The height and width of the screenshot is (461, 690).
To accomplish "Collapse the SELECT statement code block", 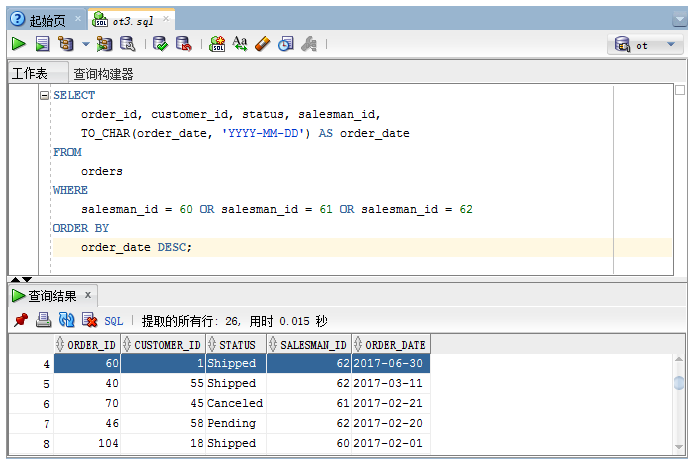I will coord(44,96).
